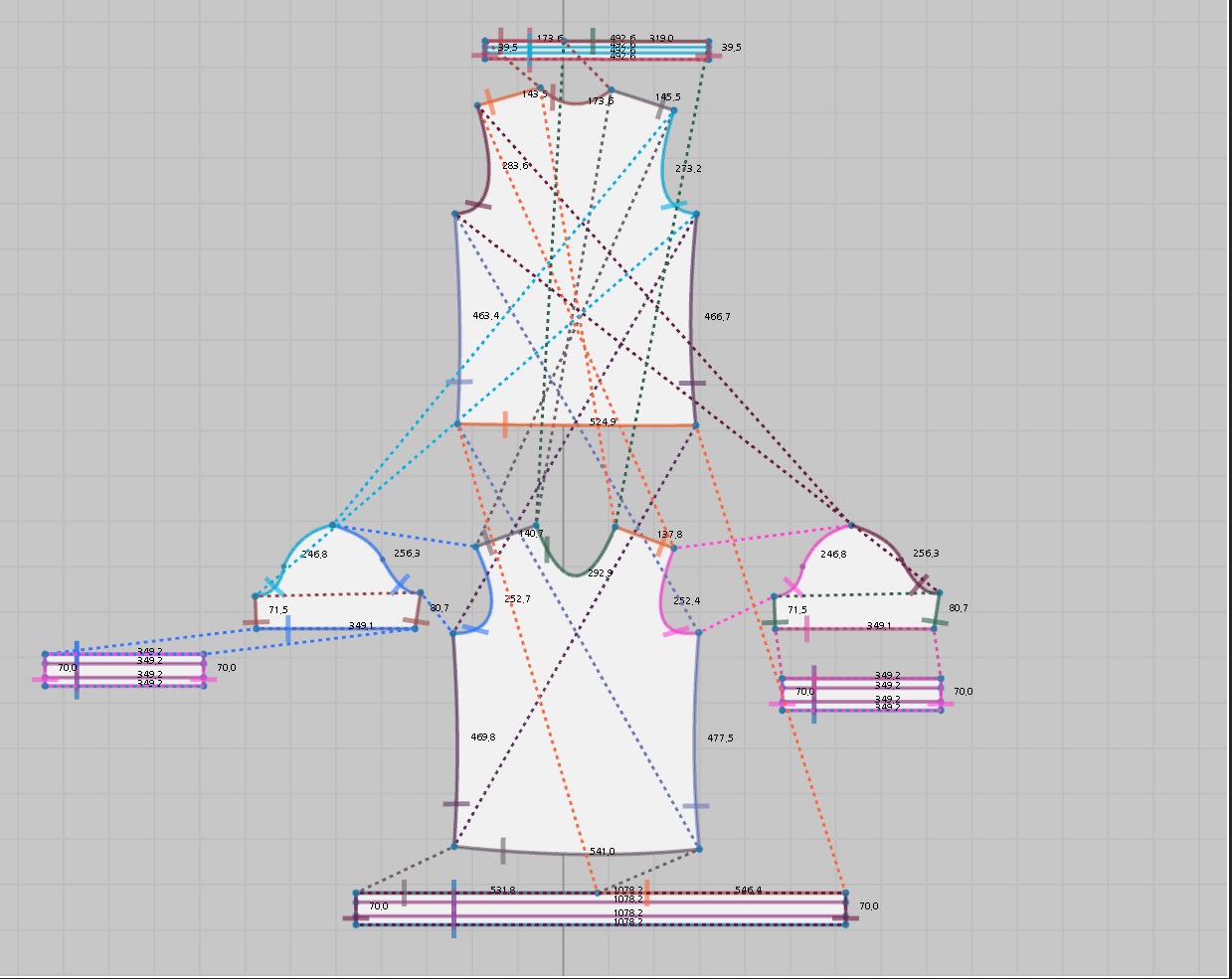The image size is (1232, 979).
Task: Click the bottom-left vertex of the 541.0 hem
Action: (x=454, y=846)
